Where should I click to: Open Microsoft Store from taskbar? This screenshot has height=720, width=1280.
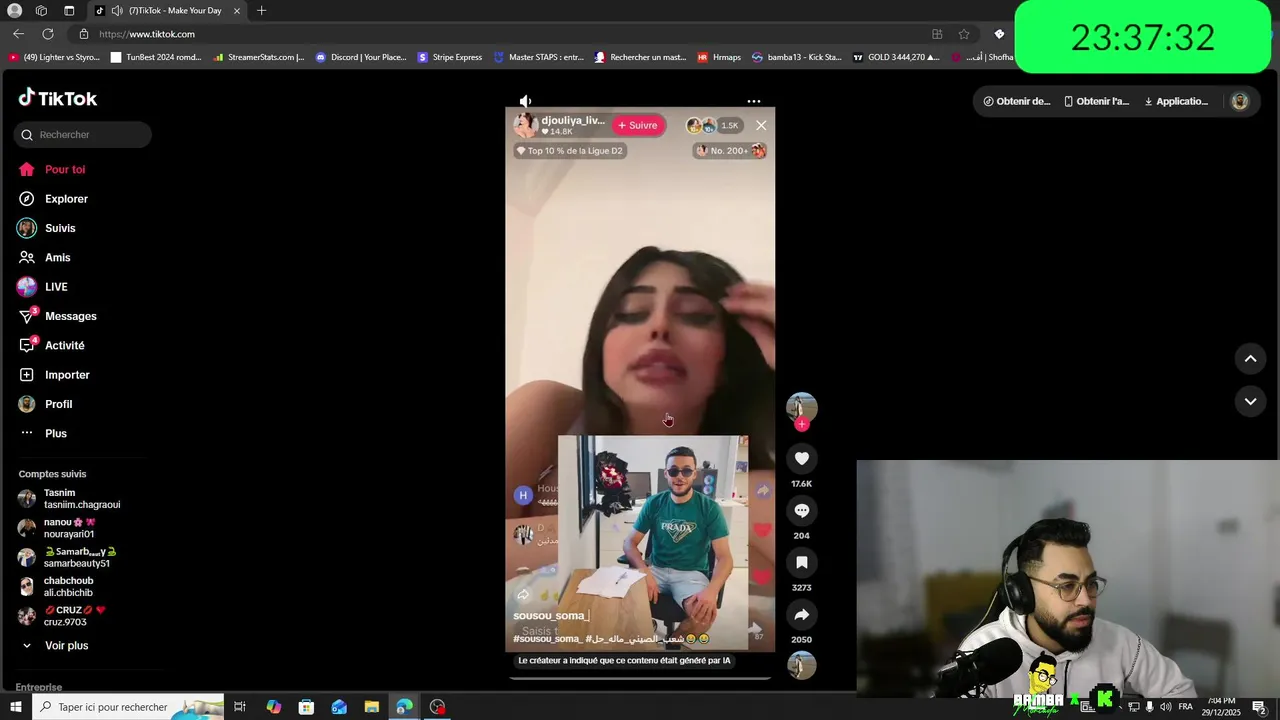pos(306,707)
